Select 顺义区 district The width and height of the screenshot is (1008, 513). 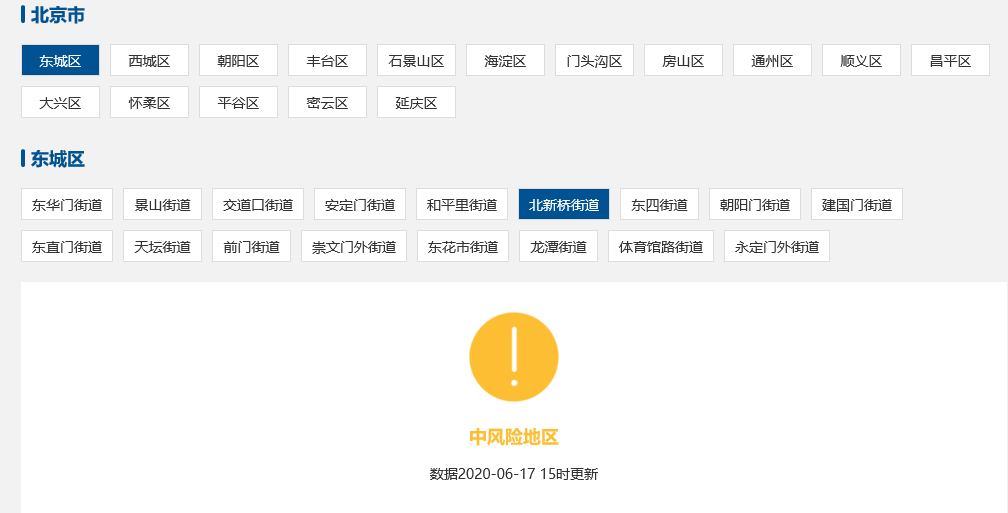point(861,60)
